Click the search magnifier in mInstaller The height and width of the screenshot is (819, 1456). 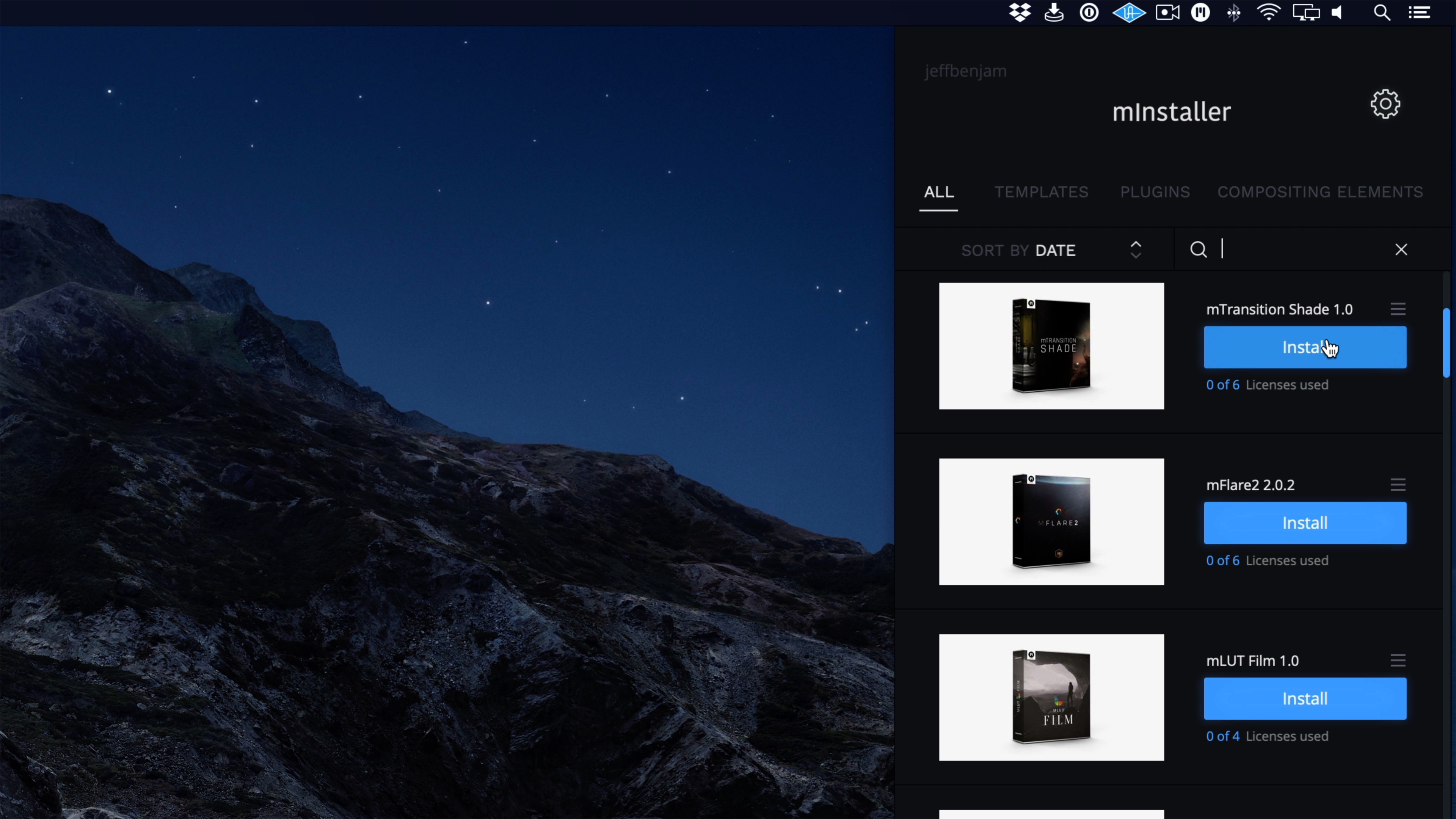tap(1198, 249)
